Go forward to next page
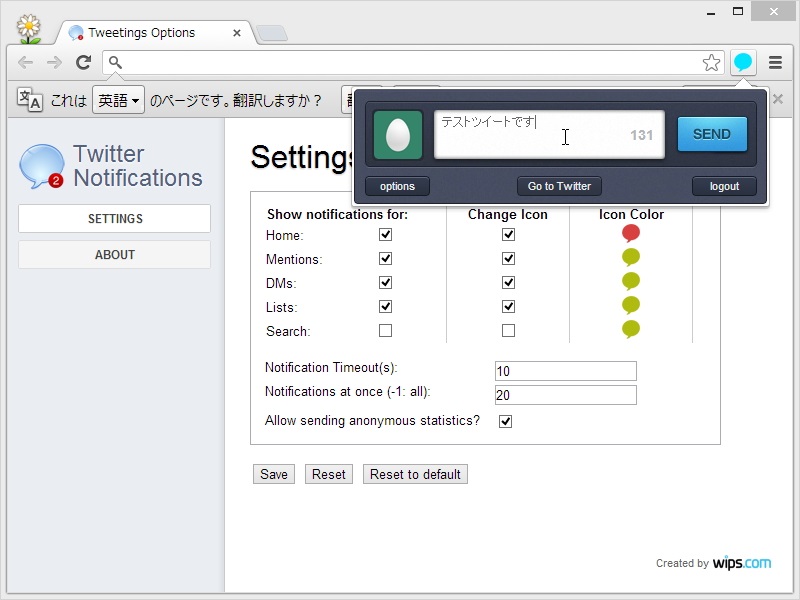 (54, 62)
